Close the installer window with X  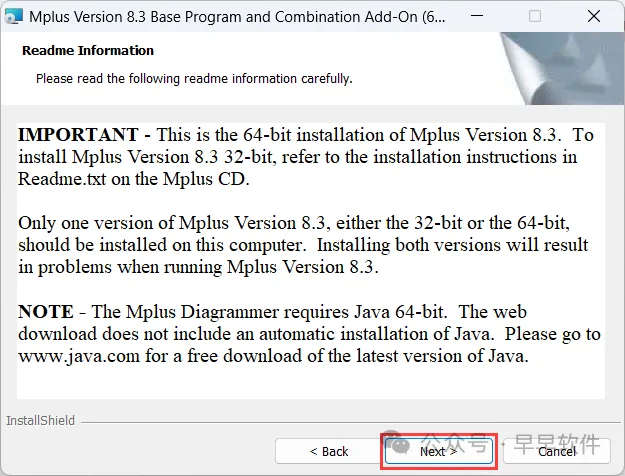[x=594, y=16]
